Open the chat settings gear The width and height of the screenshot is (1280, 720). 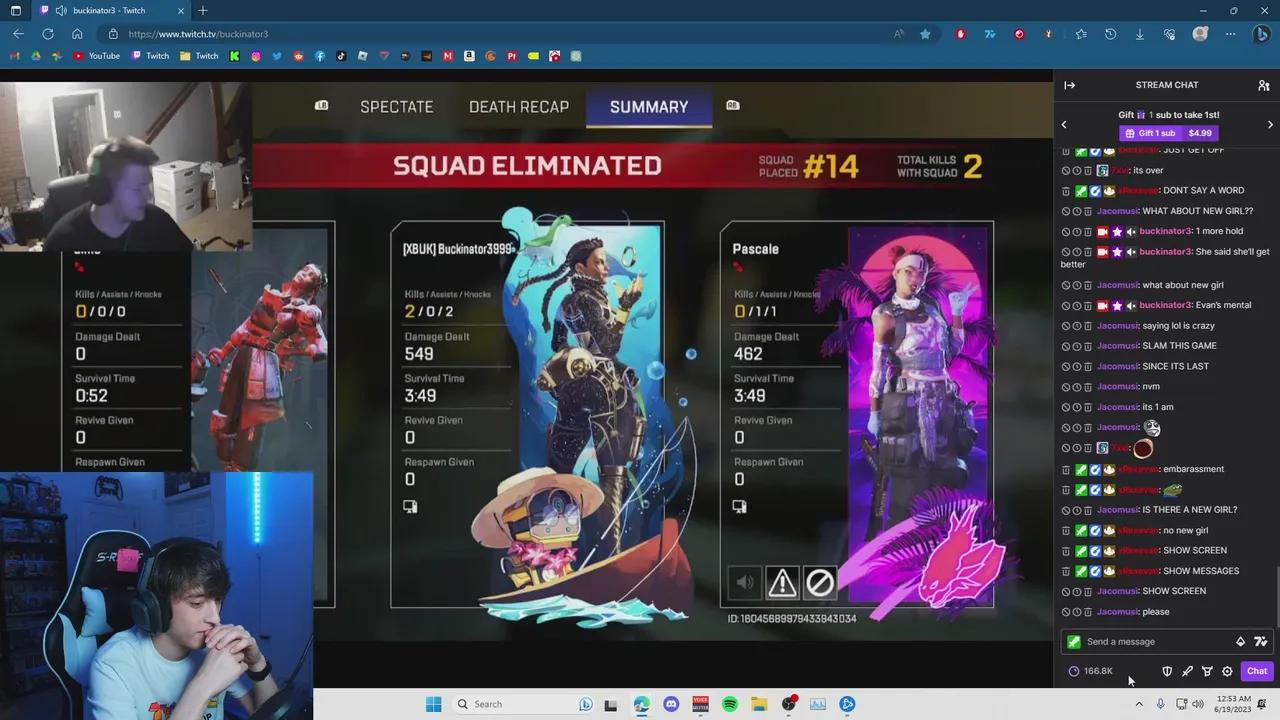click(1227, 671)
